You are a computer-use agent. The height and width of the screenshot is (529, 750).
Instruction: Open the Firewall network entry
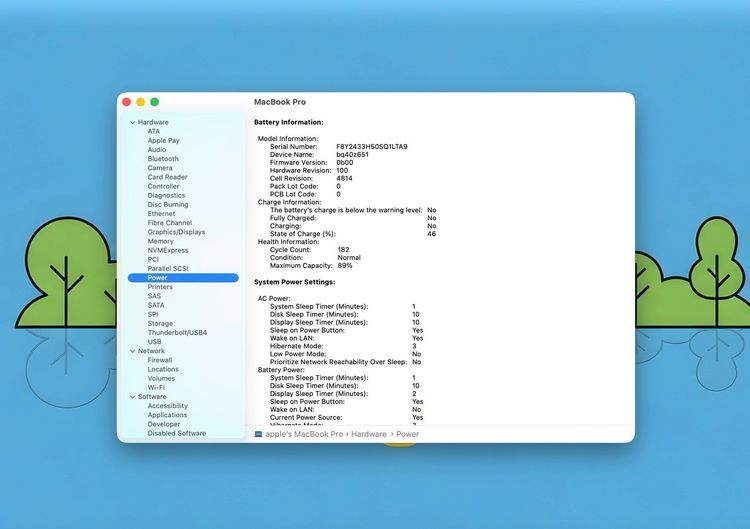click(x=160, y=360)
